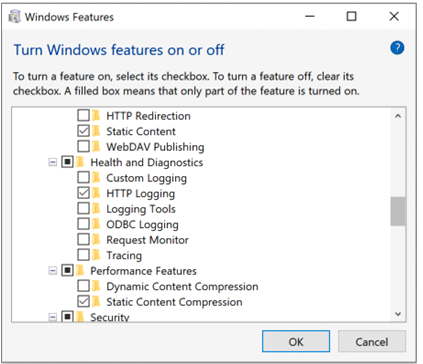Image resolution: width=423 pixels, height=364 pixels.
Task: Collapse the Performance Features tree node
Action: click(53, 271)
